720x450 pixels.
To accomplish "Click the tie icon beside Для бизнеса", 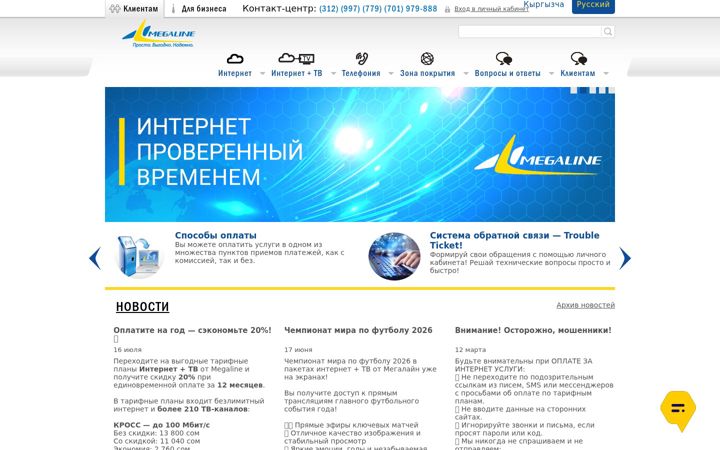I will click(174, 9).
